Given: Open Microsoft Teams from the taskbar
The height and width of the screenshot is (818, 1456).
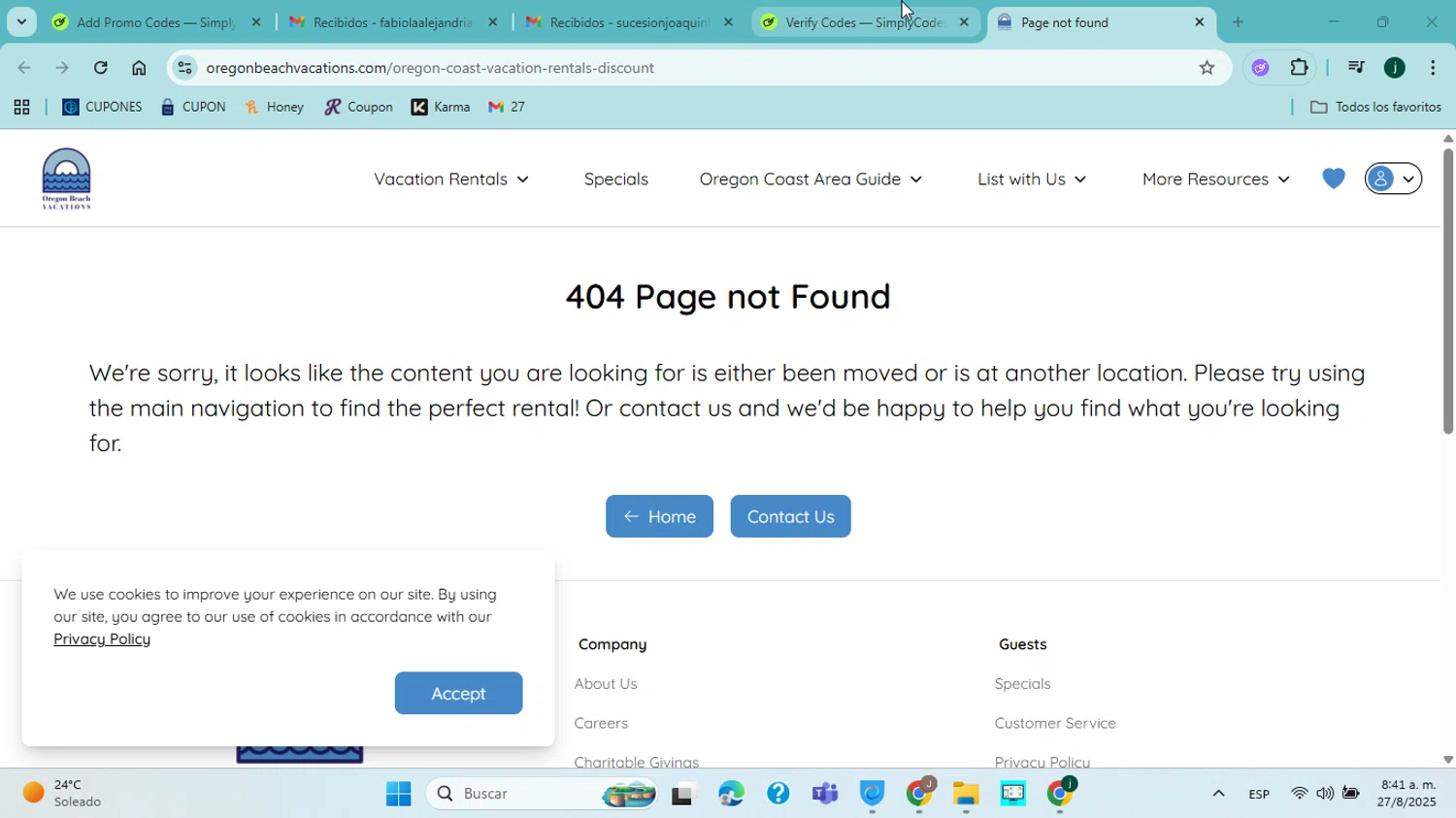Looking at the screenshot, I should click(825, 794).
